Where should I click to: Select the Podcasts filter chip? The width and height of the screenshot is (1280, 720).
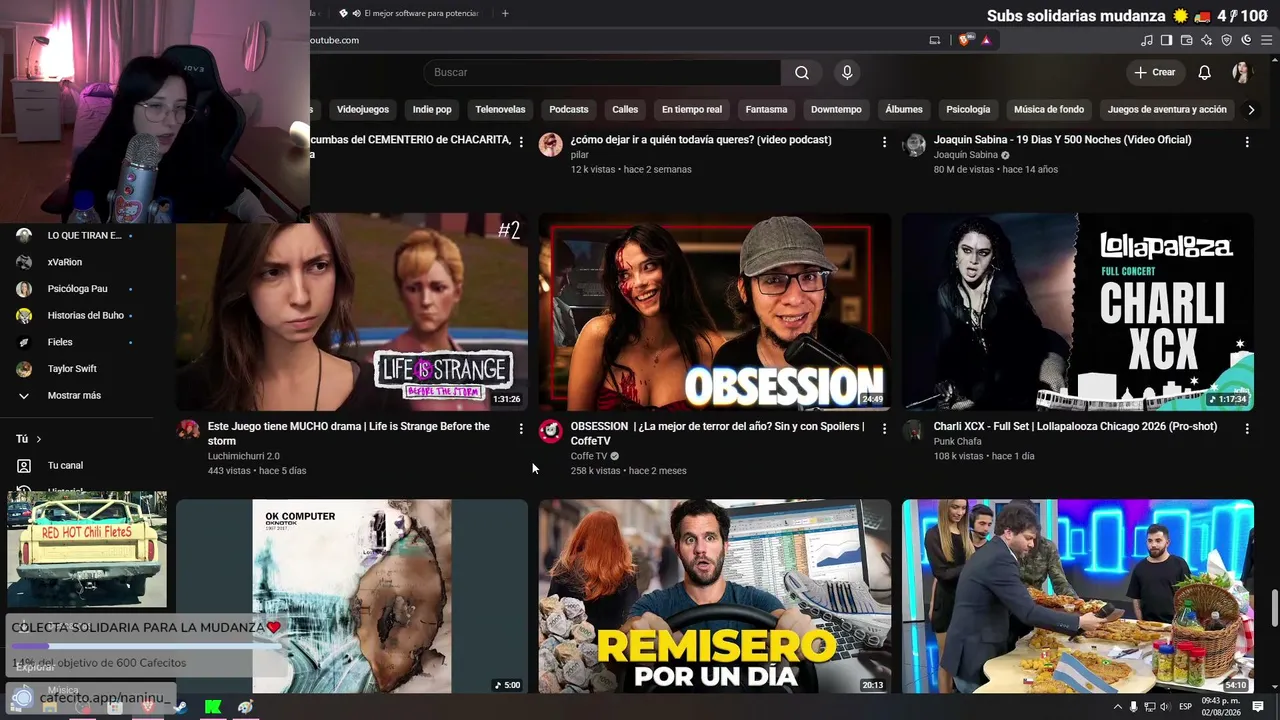569,110
